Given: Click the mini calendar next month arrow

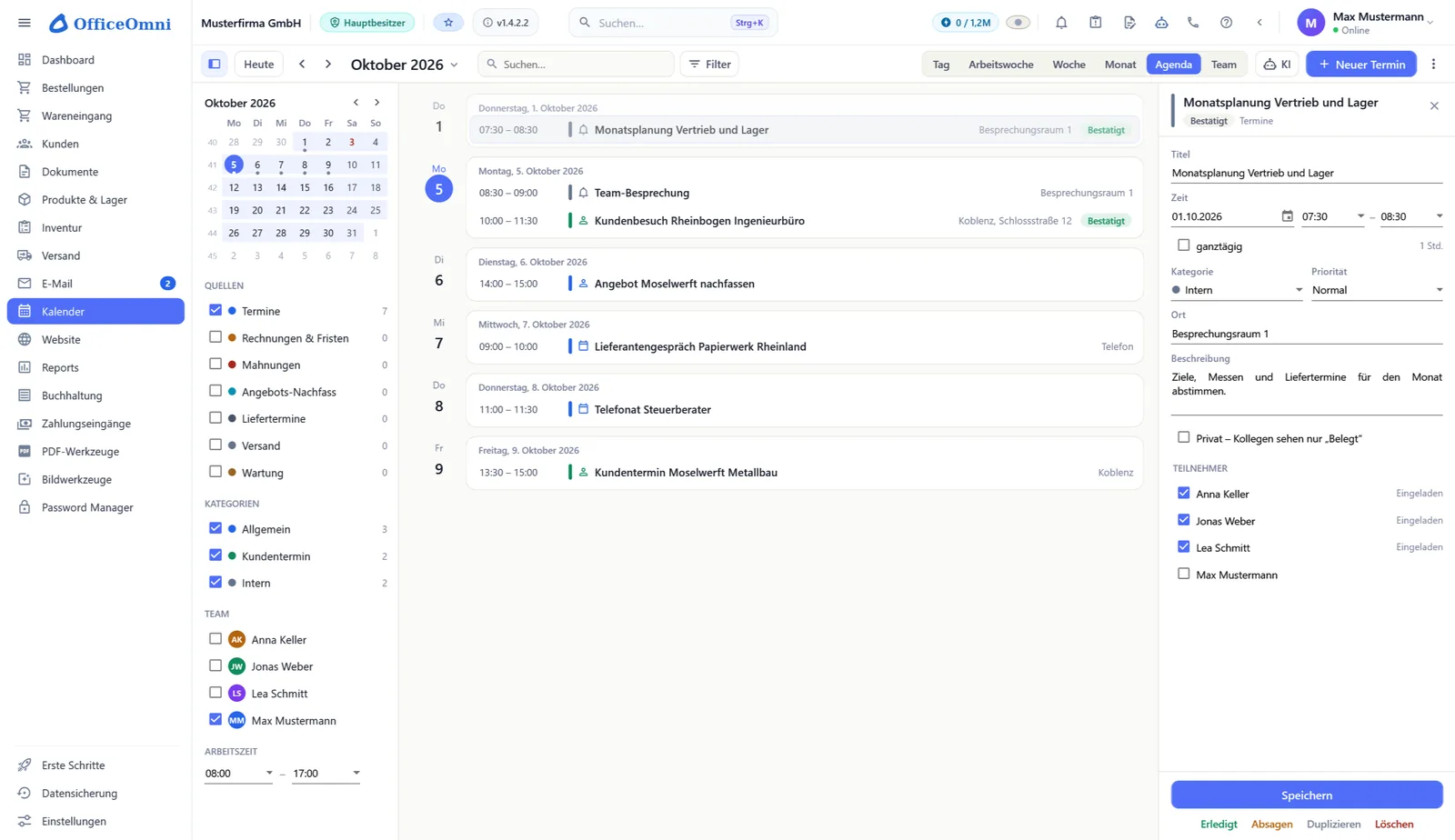Looking at the screenshot, I should [x=377, y=103].
